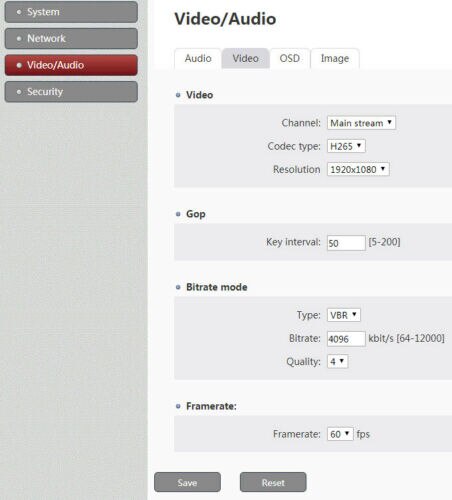Open the Codec type H265 dropdown
The image size is (452, 500).
(x=346, y=146)
